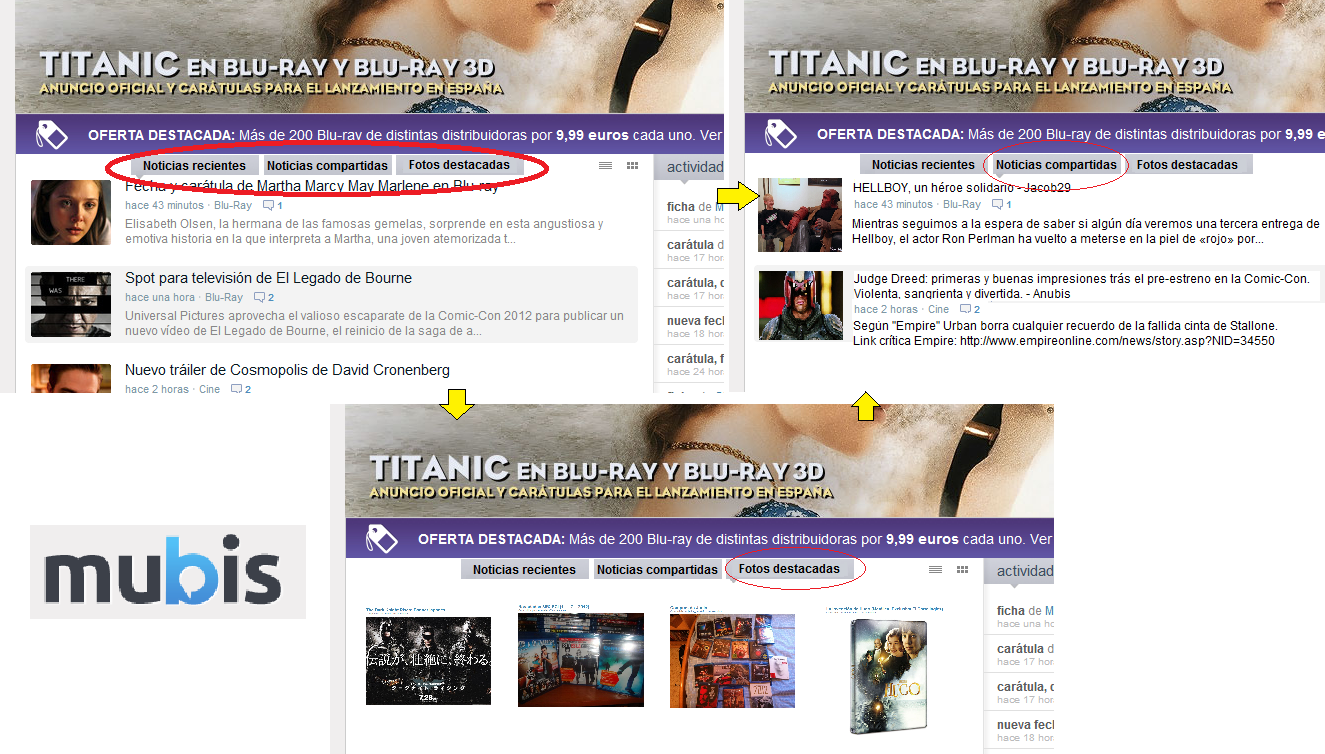This screenshot has height=754, width=1325.
Task: Click Blu-Ray category link under Martha Marcy news
Action: [233, 205]
